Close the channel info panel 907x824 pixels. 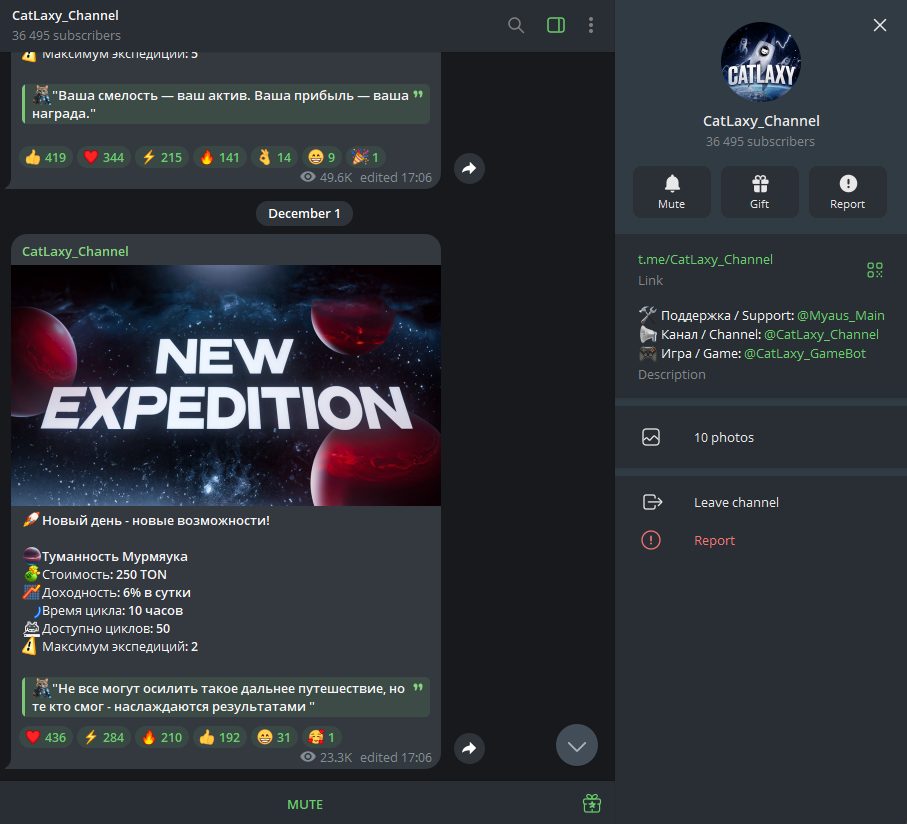880,25
